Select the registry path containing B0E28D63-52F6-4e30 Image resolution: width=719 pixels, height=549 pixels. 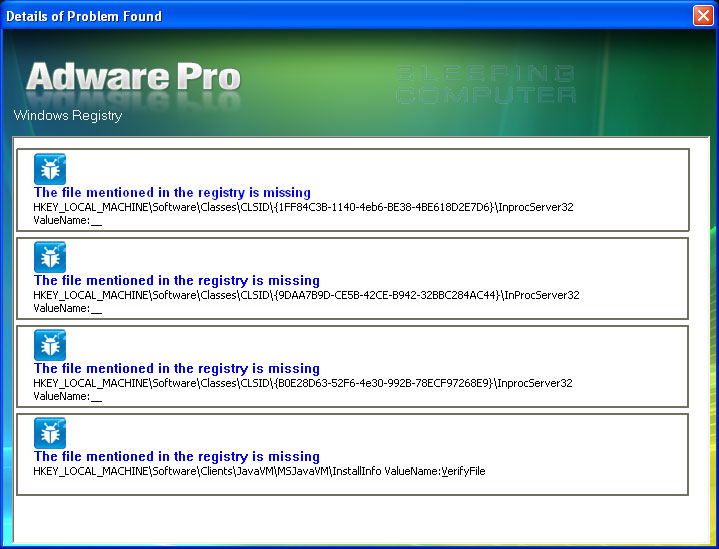303,383
